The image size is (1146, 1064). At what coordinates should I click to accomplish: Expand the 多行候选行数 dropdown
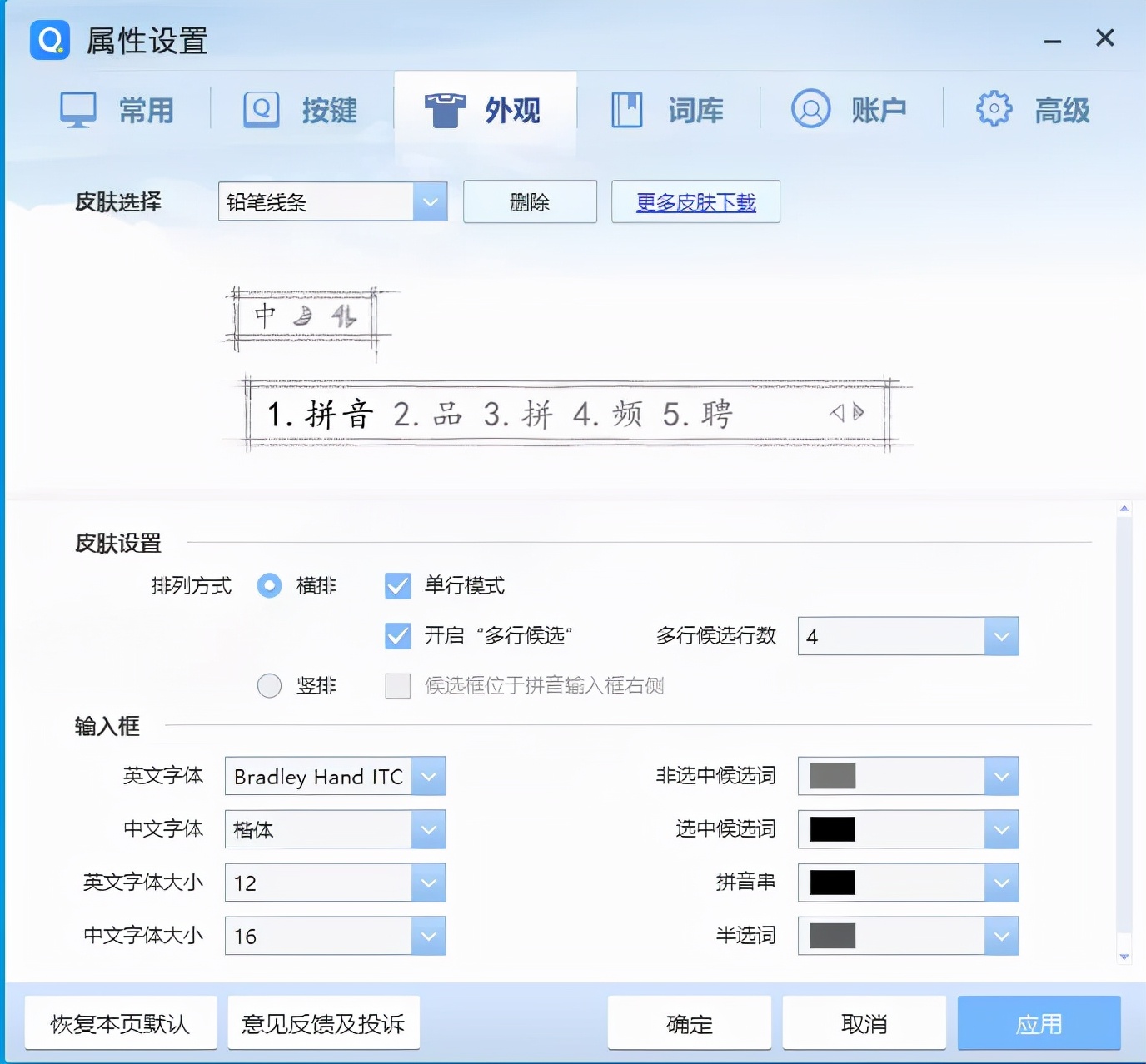point(1000,636)
